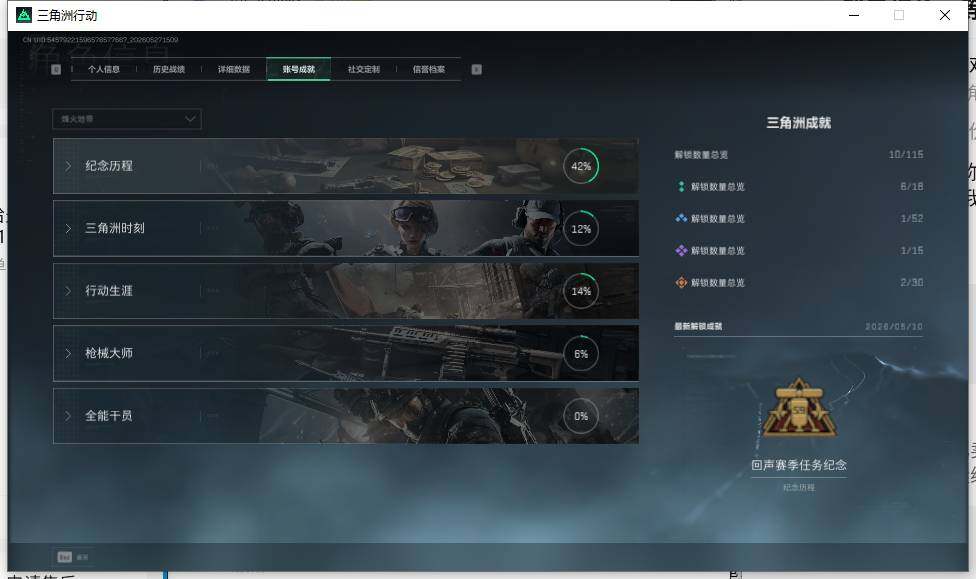
Task: Click the orange tier icon beside 2/30
Action: coord(681,283)
